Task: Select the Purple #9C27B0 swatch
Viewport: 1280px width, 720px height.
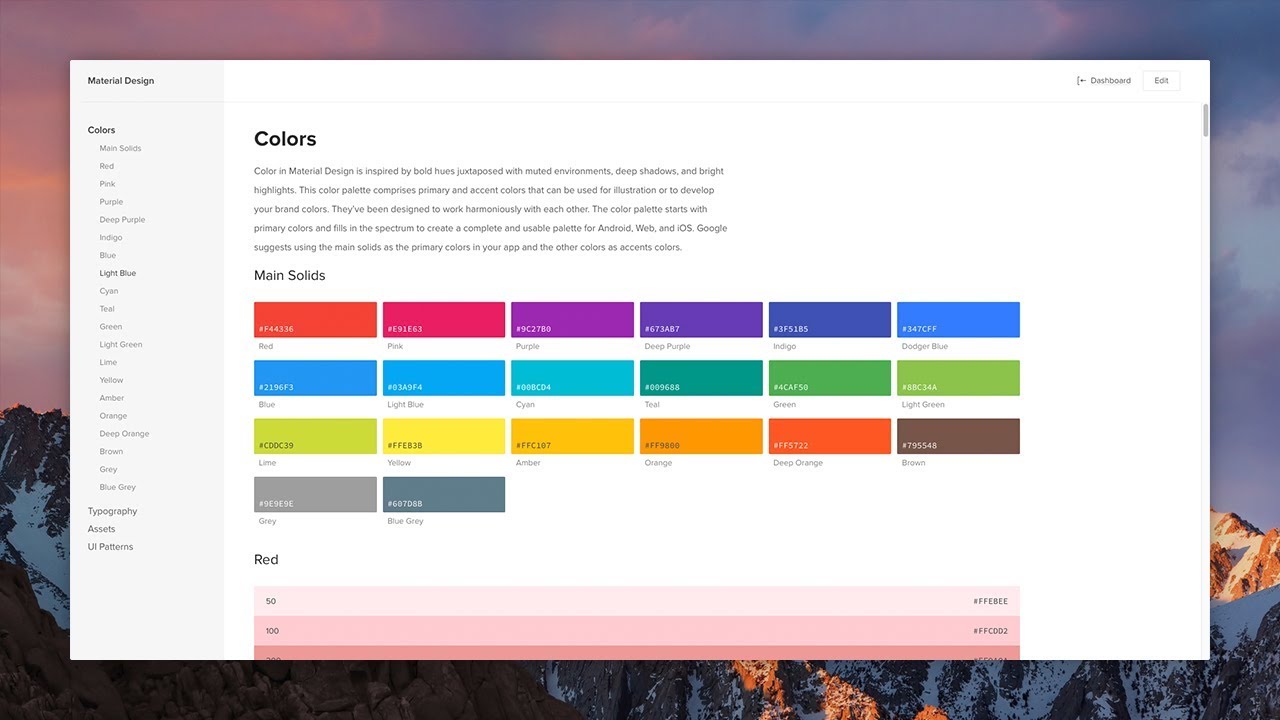Action: 572,320
